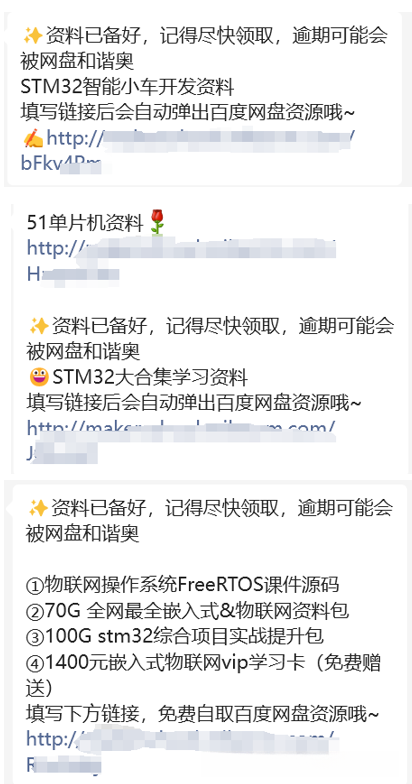The image size is (412, 784).
Task: Click the bFkv4... link continuation text
Action: [x=60, y=164]
